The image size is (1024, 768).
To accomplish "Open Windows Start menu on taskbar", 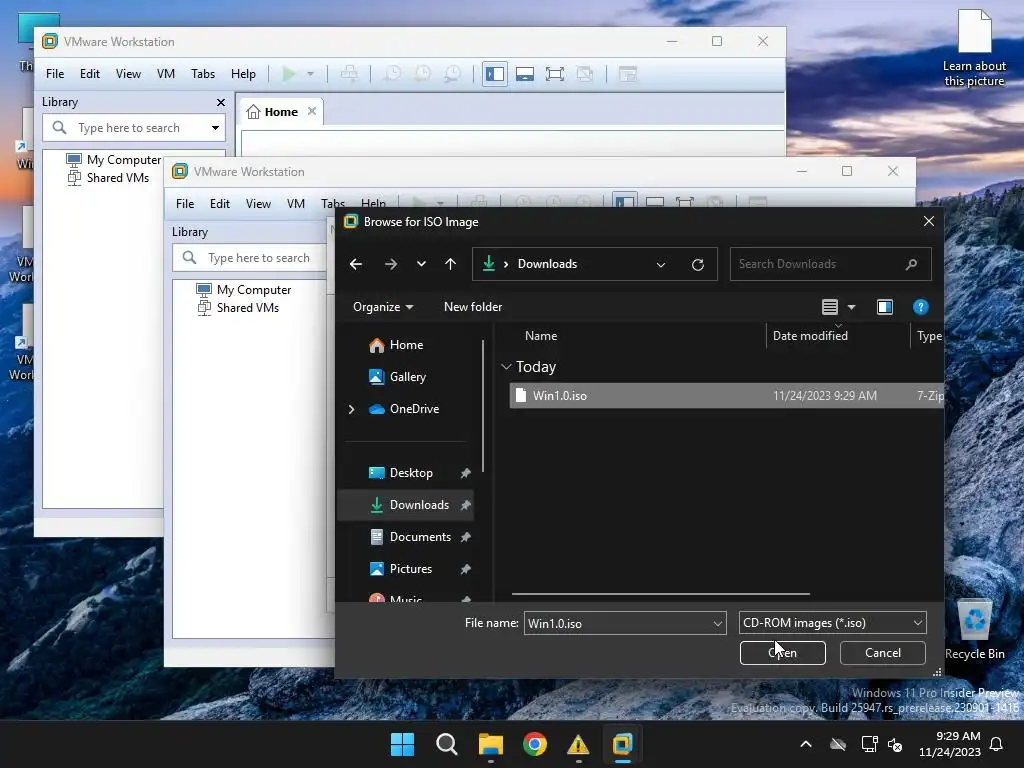I will click(x=402, y=744).
